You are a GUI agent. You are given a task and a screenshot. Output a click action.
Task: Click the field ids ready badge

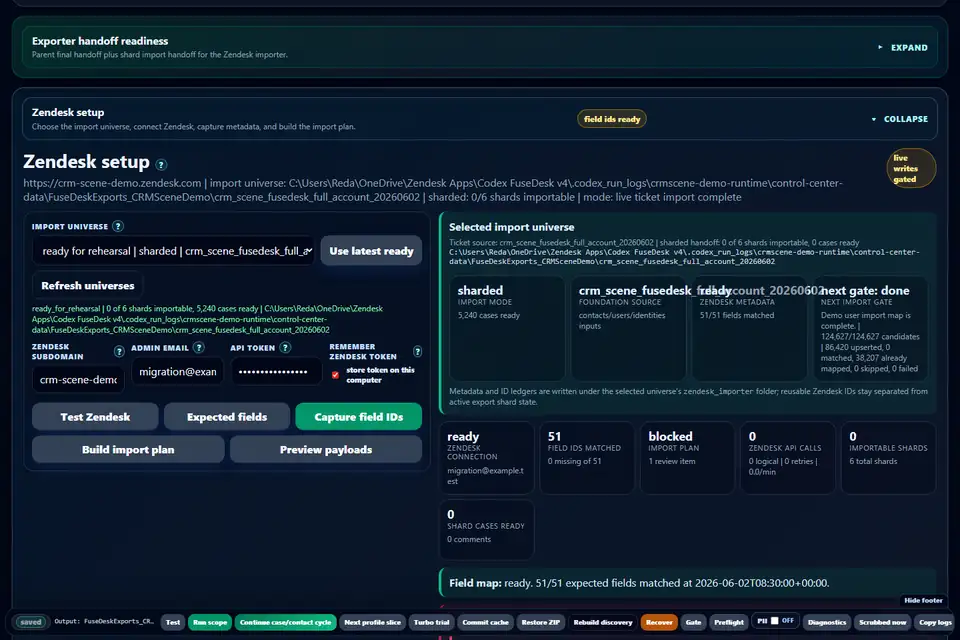point(612,119)
